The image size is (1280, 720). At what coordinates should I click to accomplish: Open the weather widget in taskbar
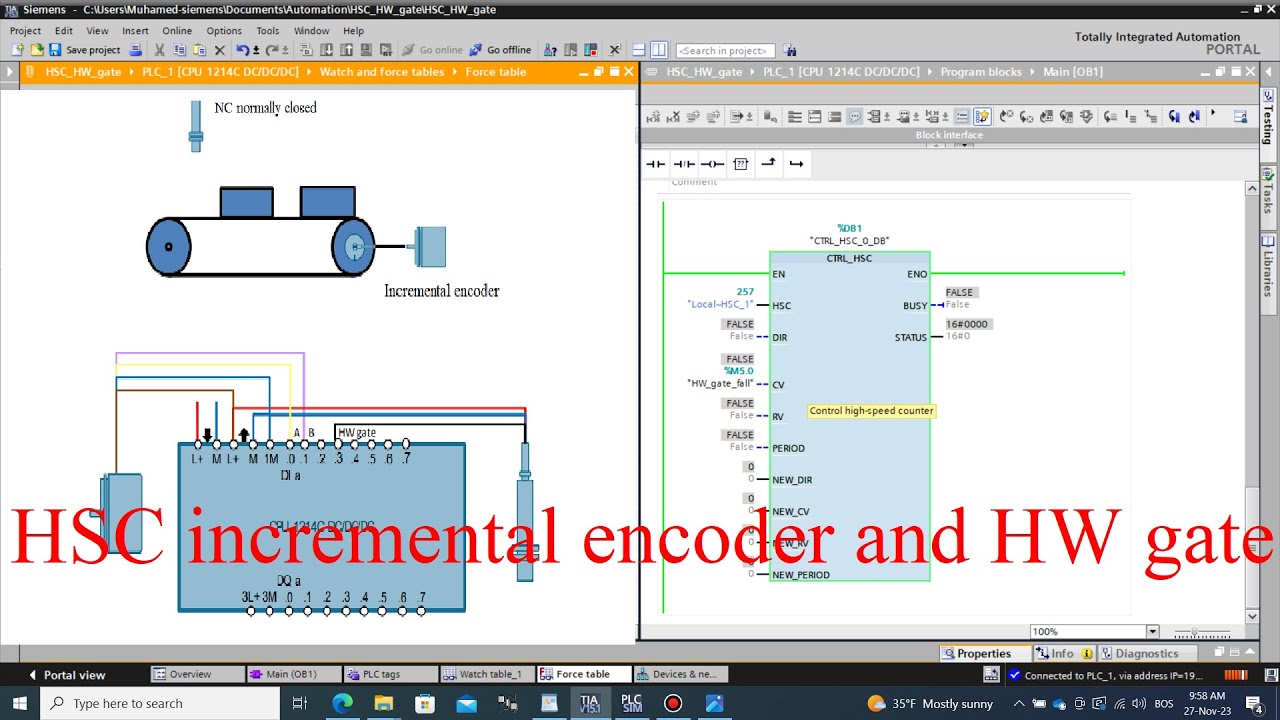pyautogui.click(x=930, y=703)
